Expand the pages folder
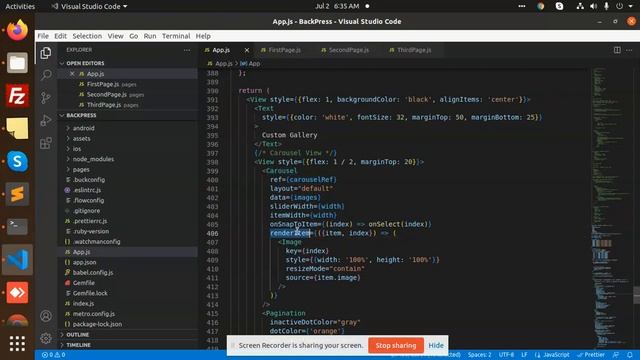The width and height of the screenshot is (640, 360). point(81,169)
